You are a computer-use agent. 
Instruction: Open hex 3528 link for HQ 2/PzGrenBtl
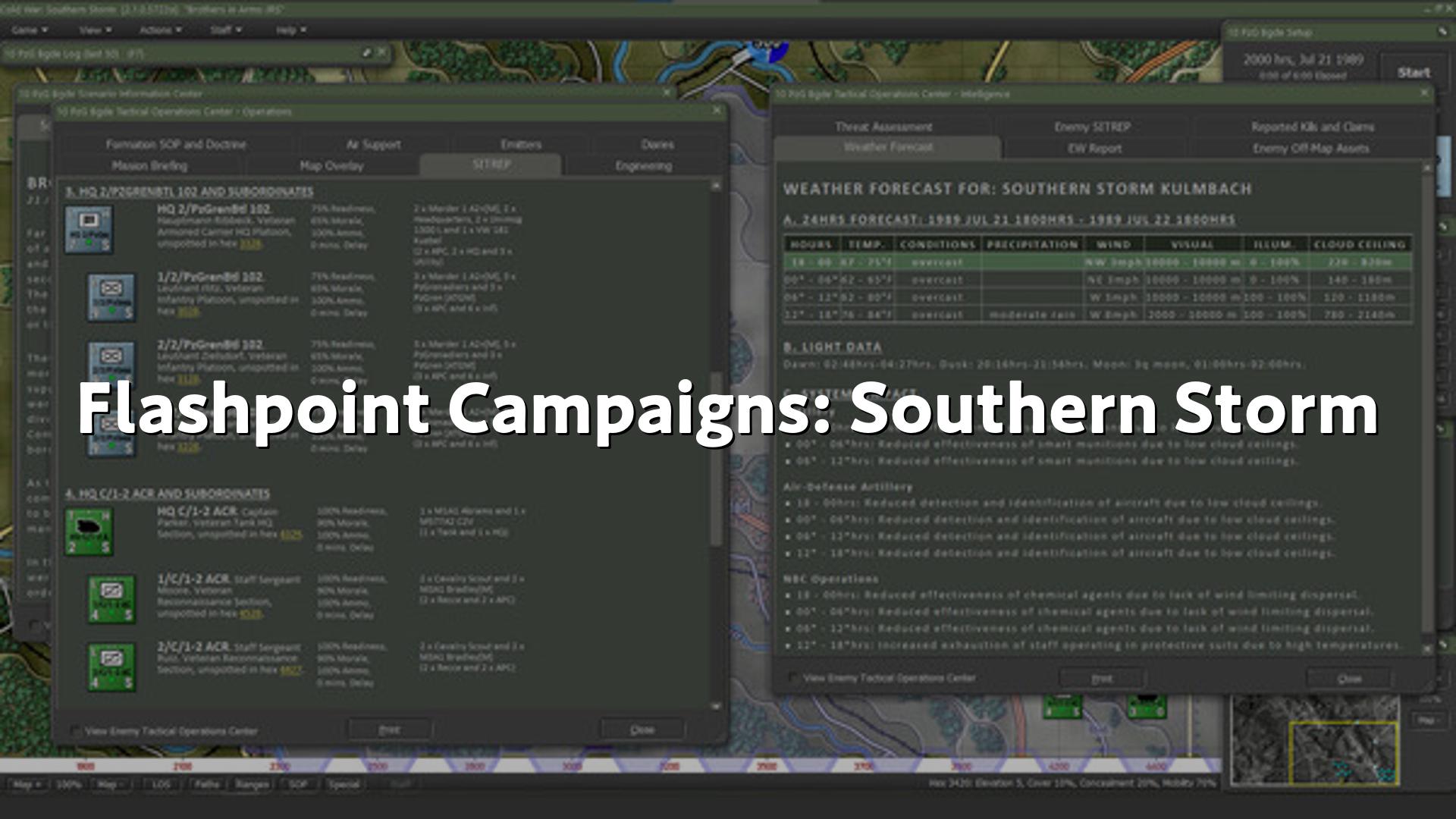click(x=250, y=244)
